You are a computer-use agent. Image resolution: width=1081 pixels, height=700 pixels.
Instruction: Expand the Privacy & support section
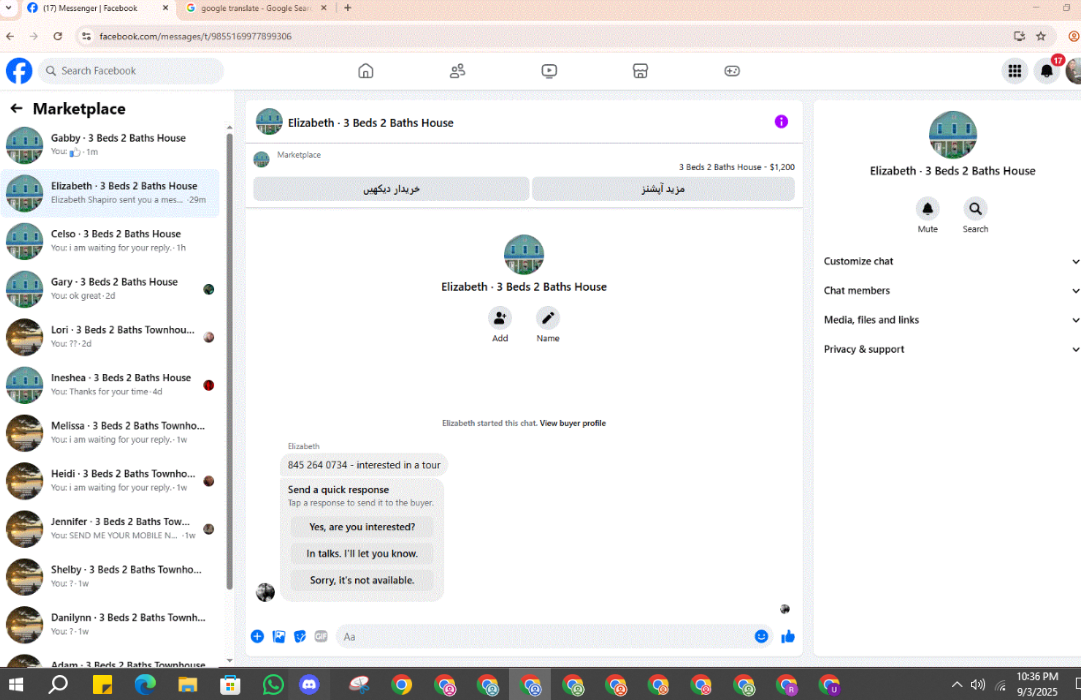tap(951, 349)
